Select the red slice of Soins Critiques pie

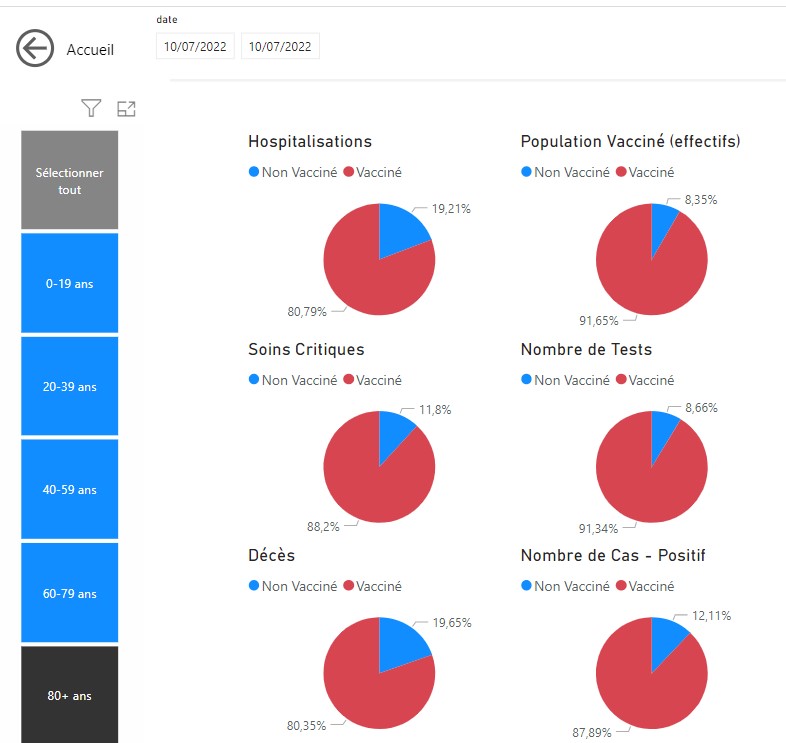[370, 480]
